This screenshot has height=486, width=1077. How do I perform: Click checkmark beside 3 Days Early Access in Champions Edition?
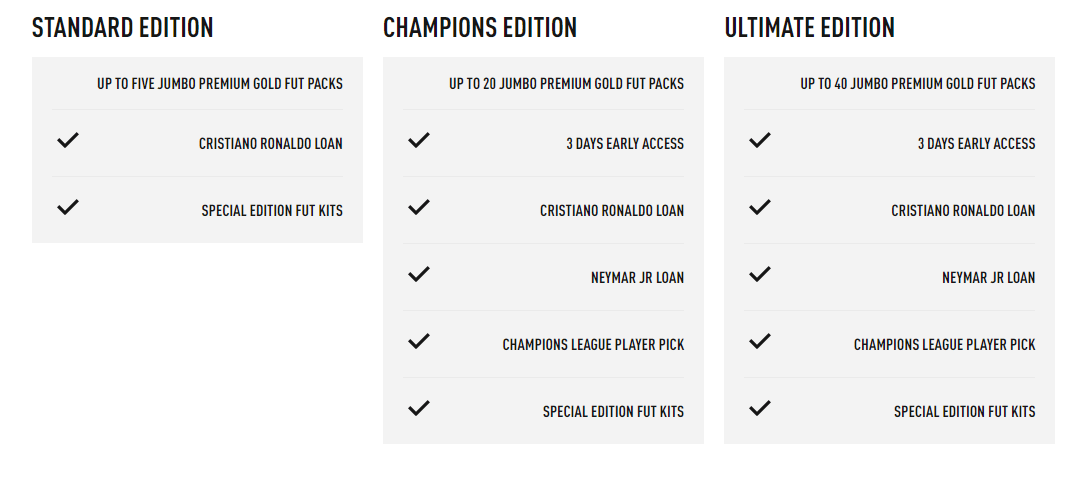(419, 141)
